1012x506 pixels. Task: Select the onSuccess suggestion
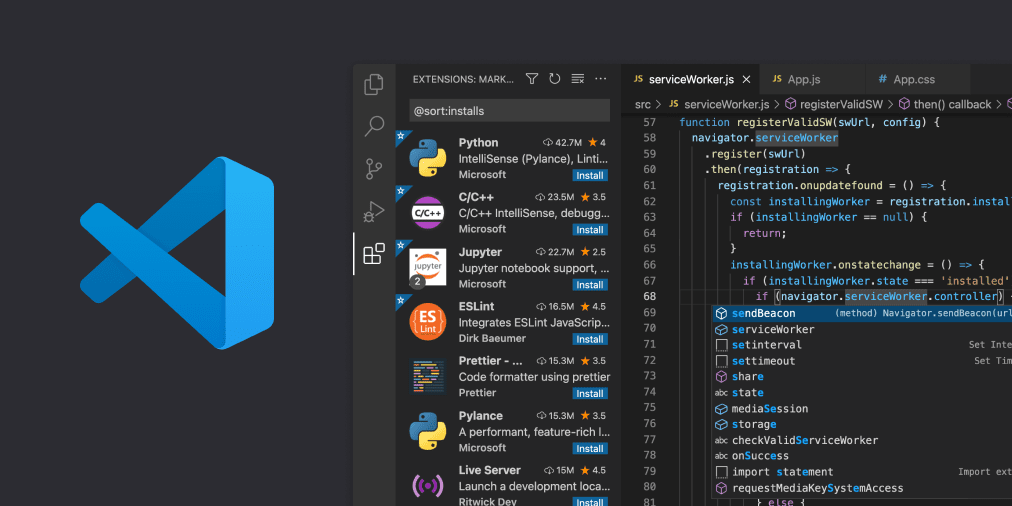pyautogui.click(x=862, y=456)
